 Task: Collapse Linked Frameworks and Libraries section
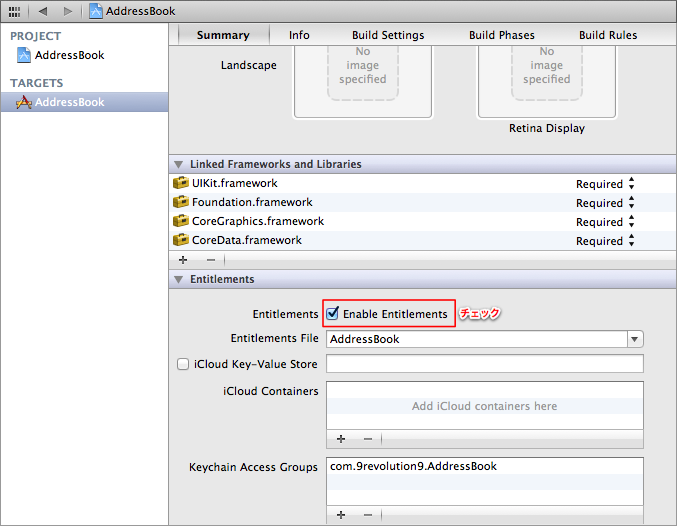coord(178,165)
